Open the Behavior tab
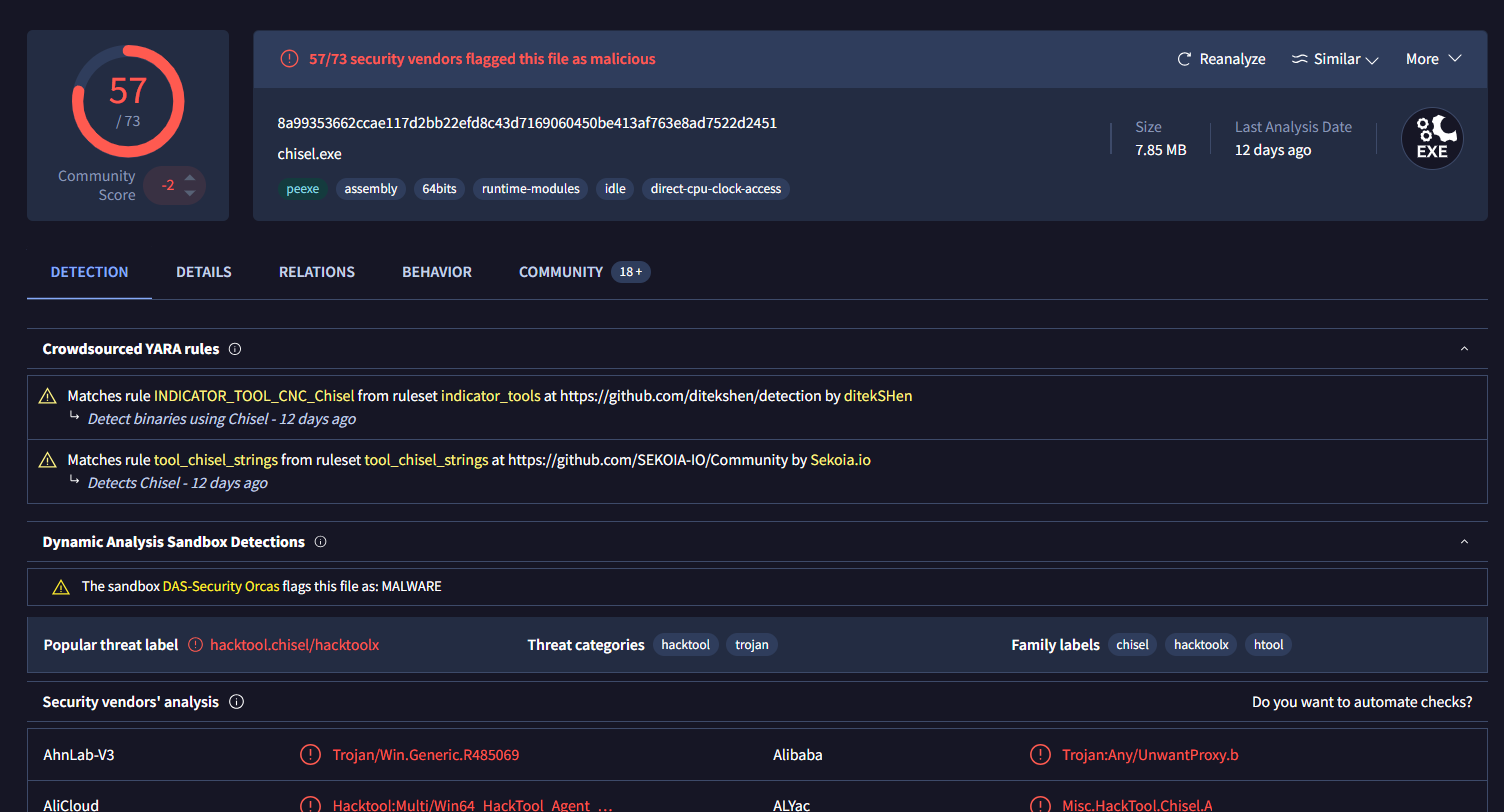This screenshot has height=812, width=1504. pyautogui.click(x=437, y=272)
